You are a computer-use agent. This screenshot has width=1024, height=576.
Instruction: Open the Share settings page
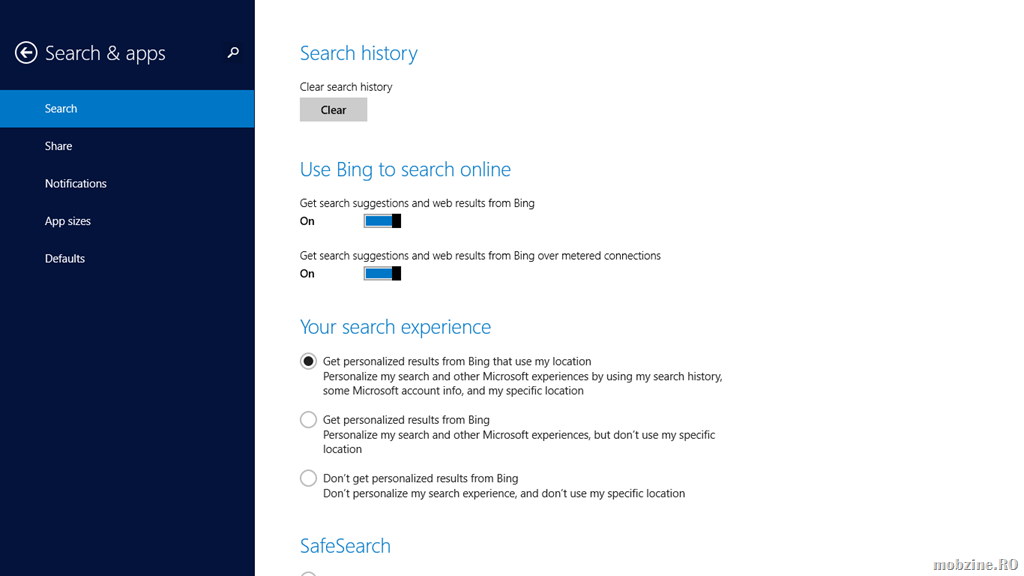(x=127, y=146)
